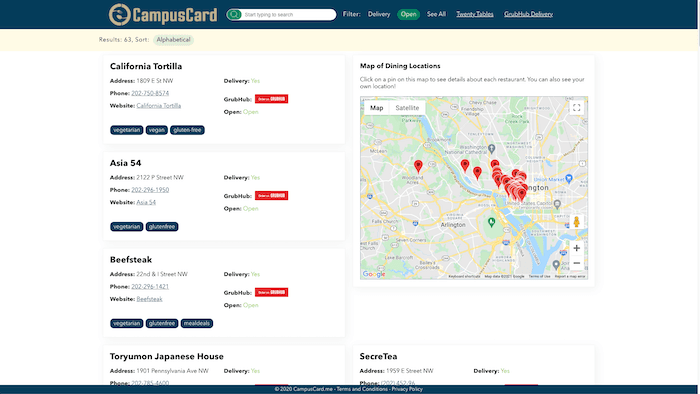Change the Alphabetical sort option
This screenshot has width=700, height=394.
(173, 40)
